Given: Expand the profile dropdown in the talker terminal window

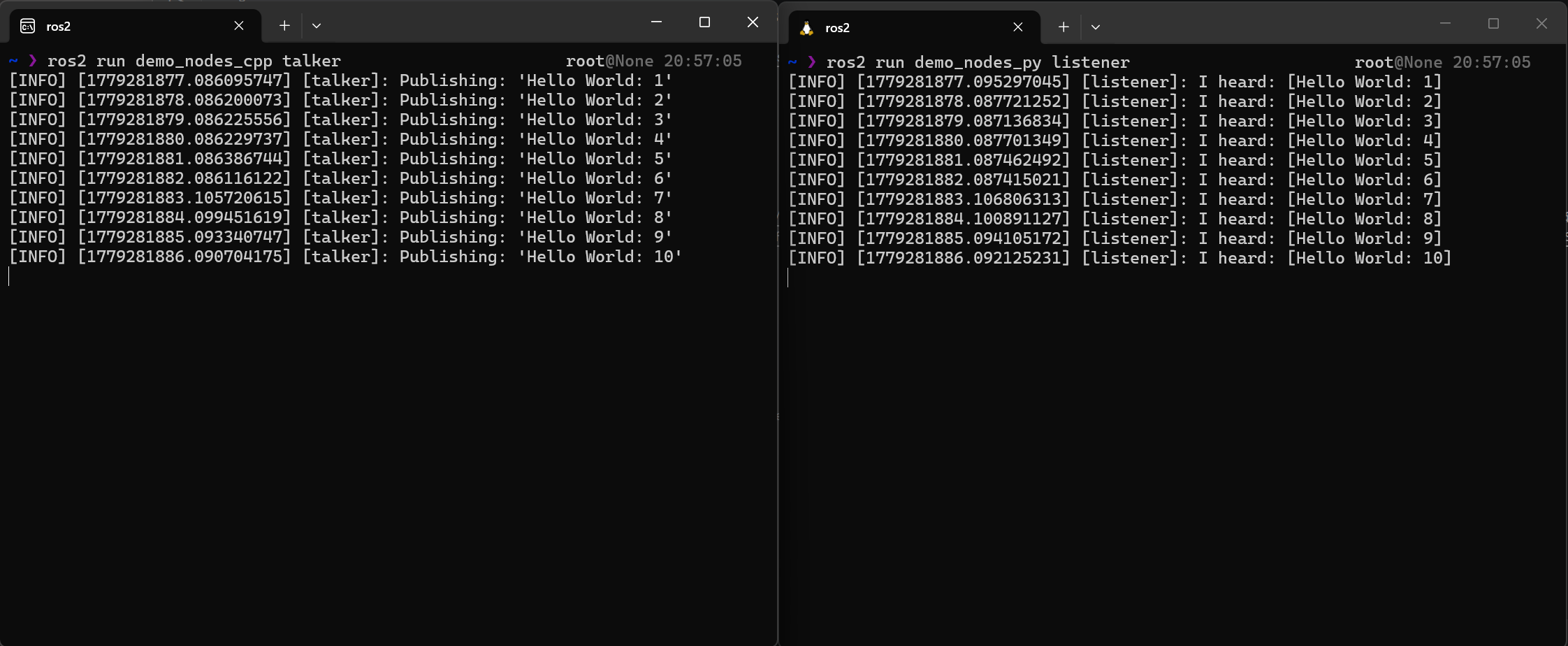Looking at the screenshot, I should coord(317,26).
